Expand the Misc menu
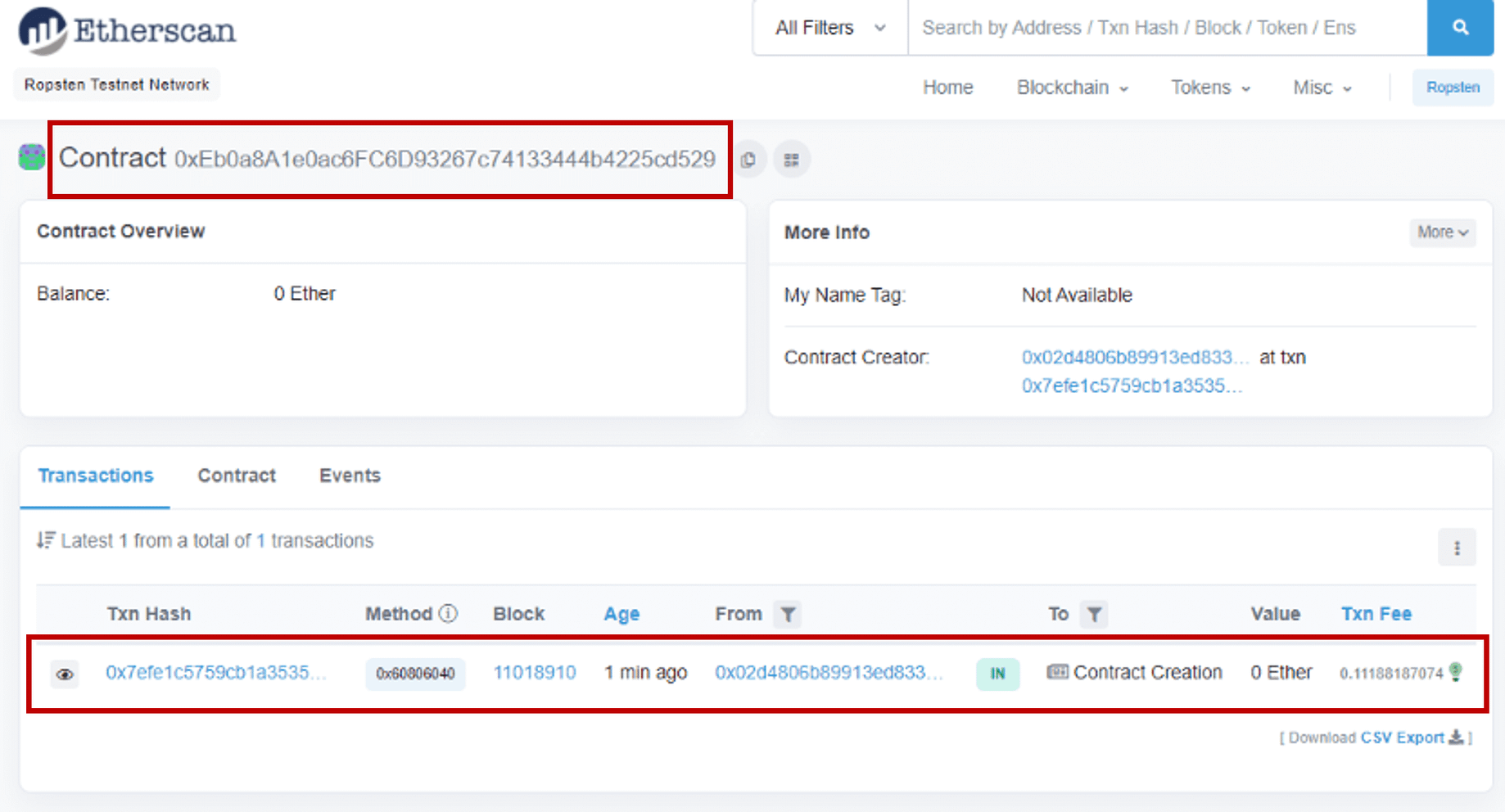 click(1322, 88)
